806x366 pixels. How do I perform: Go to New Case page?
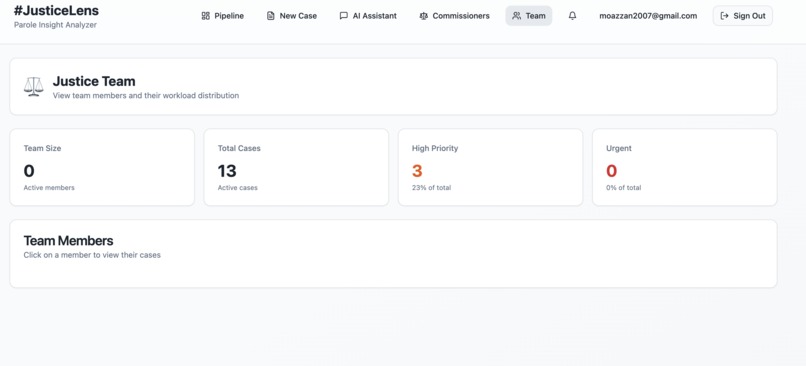(291, 16)
